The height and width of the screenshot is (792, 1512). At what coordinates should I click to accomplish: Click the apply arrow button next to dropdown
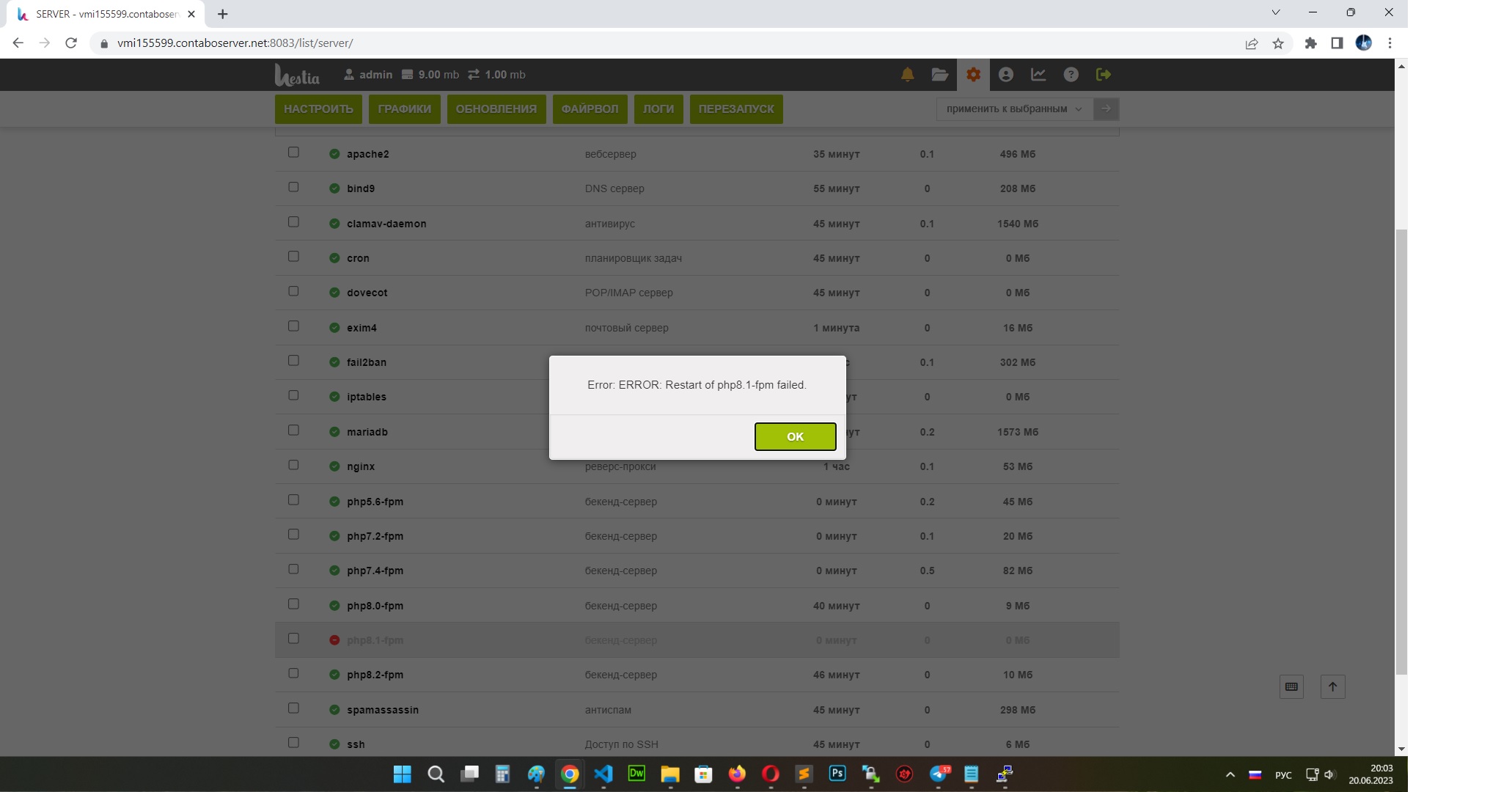coord(1106,109)
